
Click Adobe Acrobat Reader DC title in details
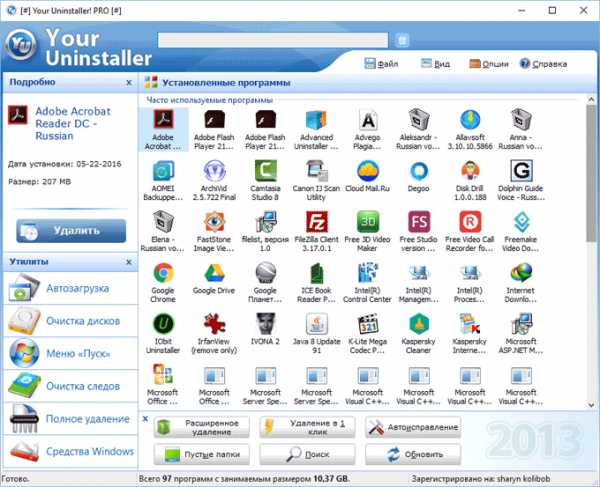tap(73, 124)
